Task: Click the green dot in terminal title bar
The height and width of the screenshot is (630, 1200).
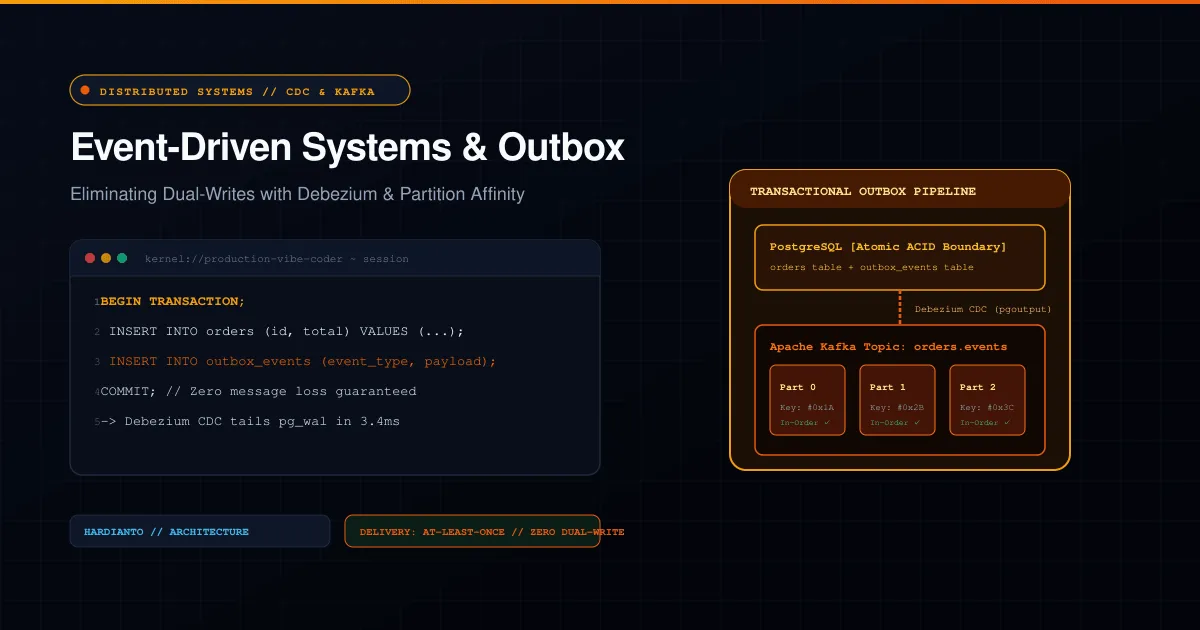Action: point(122,258)
